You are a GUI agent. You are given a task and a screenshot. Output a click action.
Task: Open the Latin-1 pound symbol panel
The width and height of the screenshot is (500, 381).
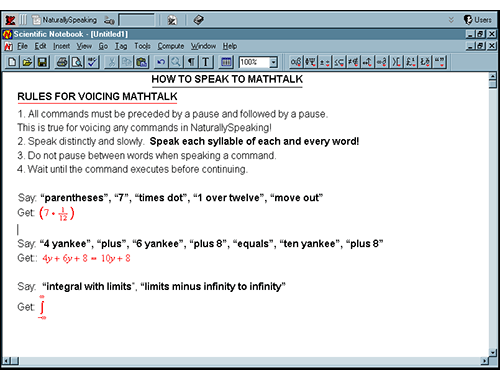click(411, 62)
